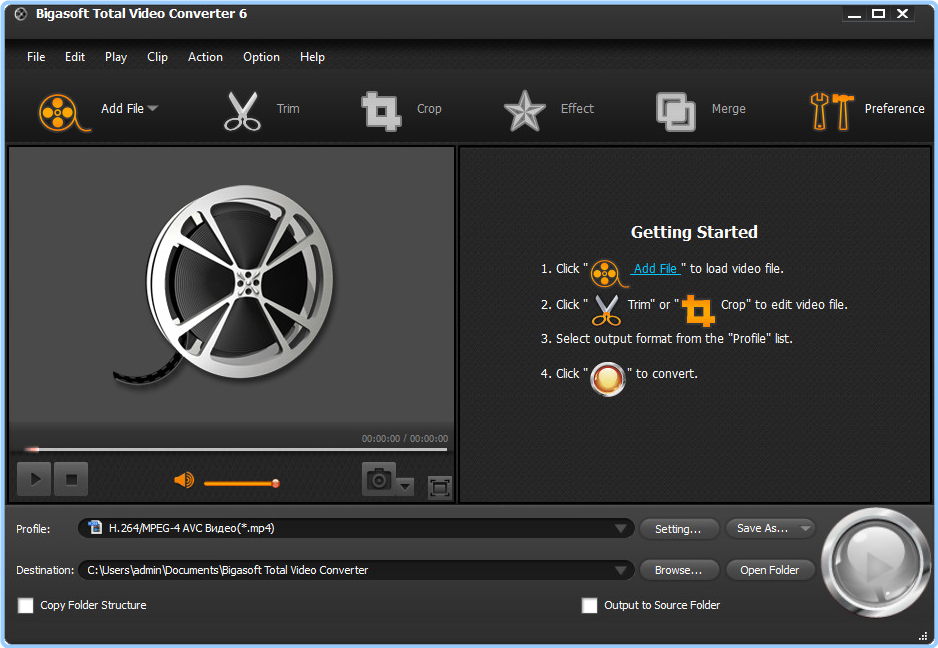The height and width of the screenshot is (648, 938).
Task: Open the Help menu
Action: [312, 57]
